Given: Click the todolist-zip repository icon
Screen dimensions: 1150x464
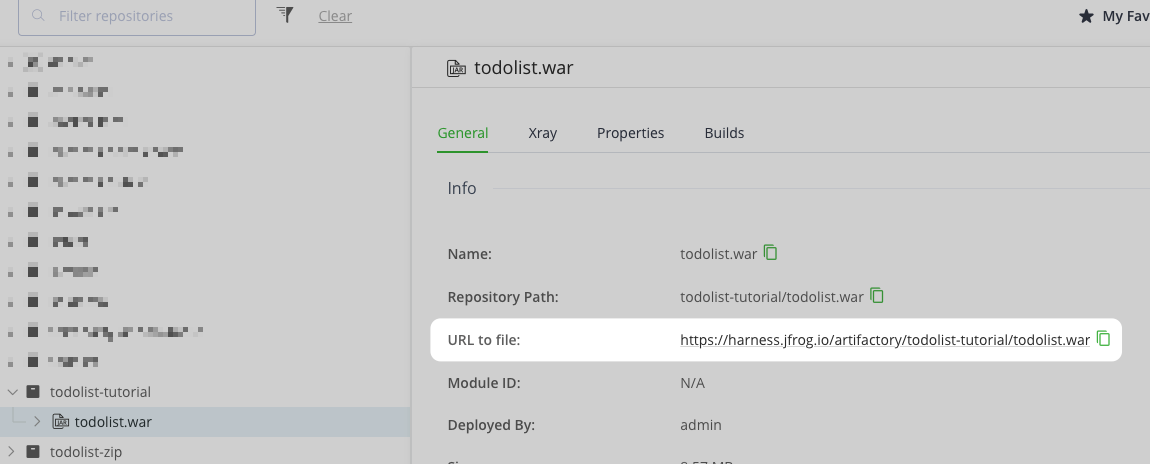Looking at the screenshot, I should coord(33,452).
